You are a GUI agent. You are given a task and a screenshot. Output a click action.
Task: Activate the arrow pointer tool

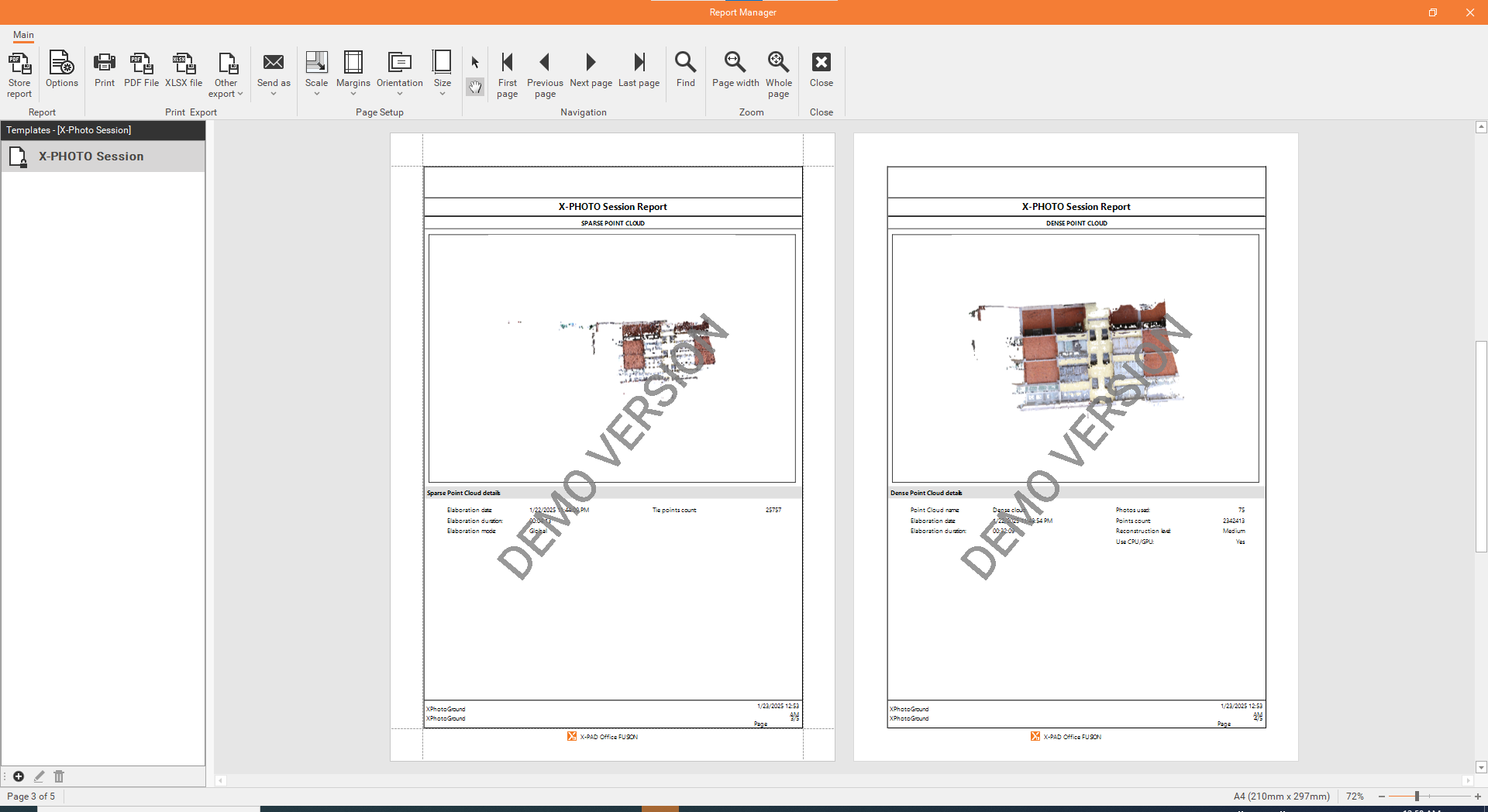pos(475,63)
